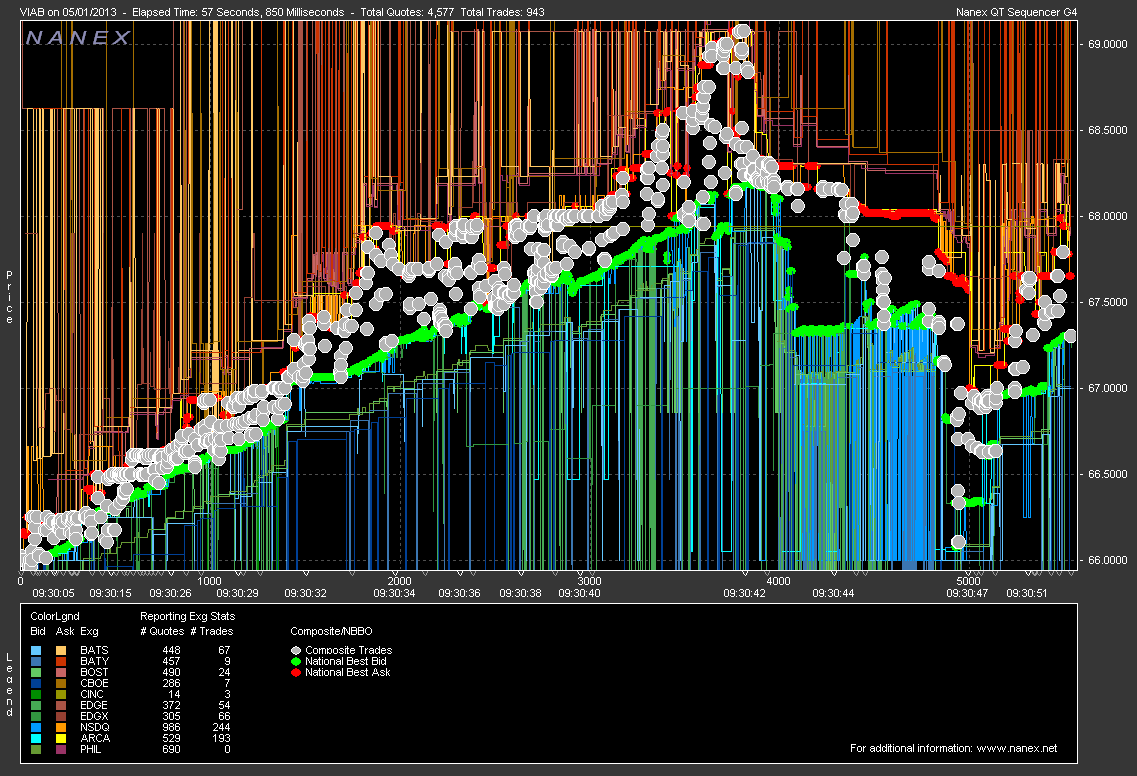Click the 5000 quote-count axis label
The height and width of the screenshot is (776, 1137).
click(968, 581)
